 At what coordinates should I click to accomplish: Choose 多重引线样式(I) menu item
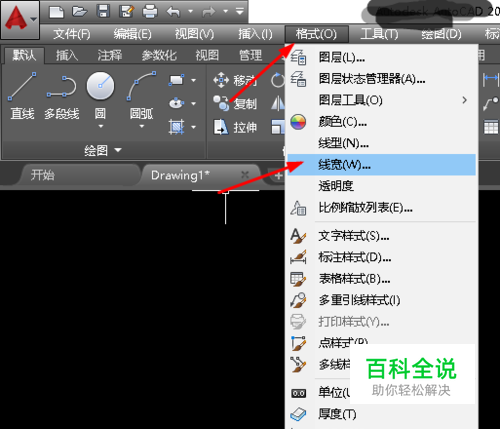click(x=381, y=300)
